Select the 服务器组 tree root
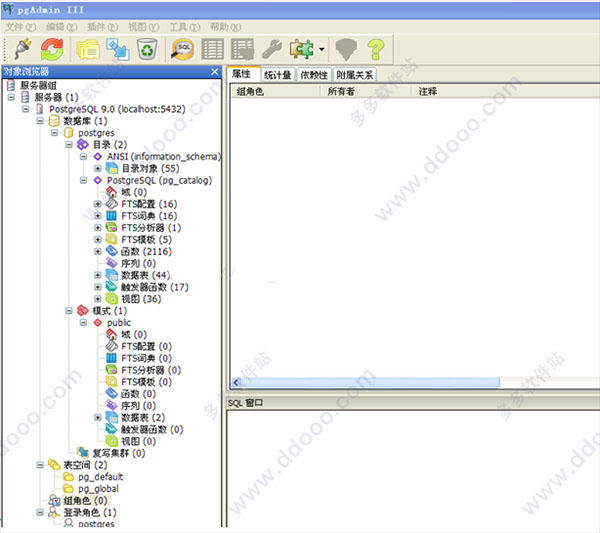 (x=38, y=85)
